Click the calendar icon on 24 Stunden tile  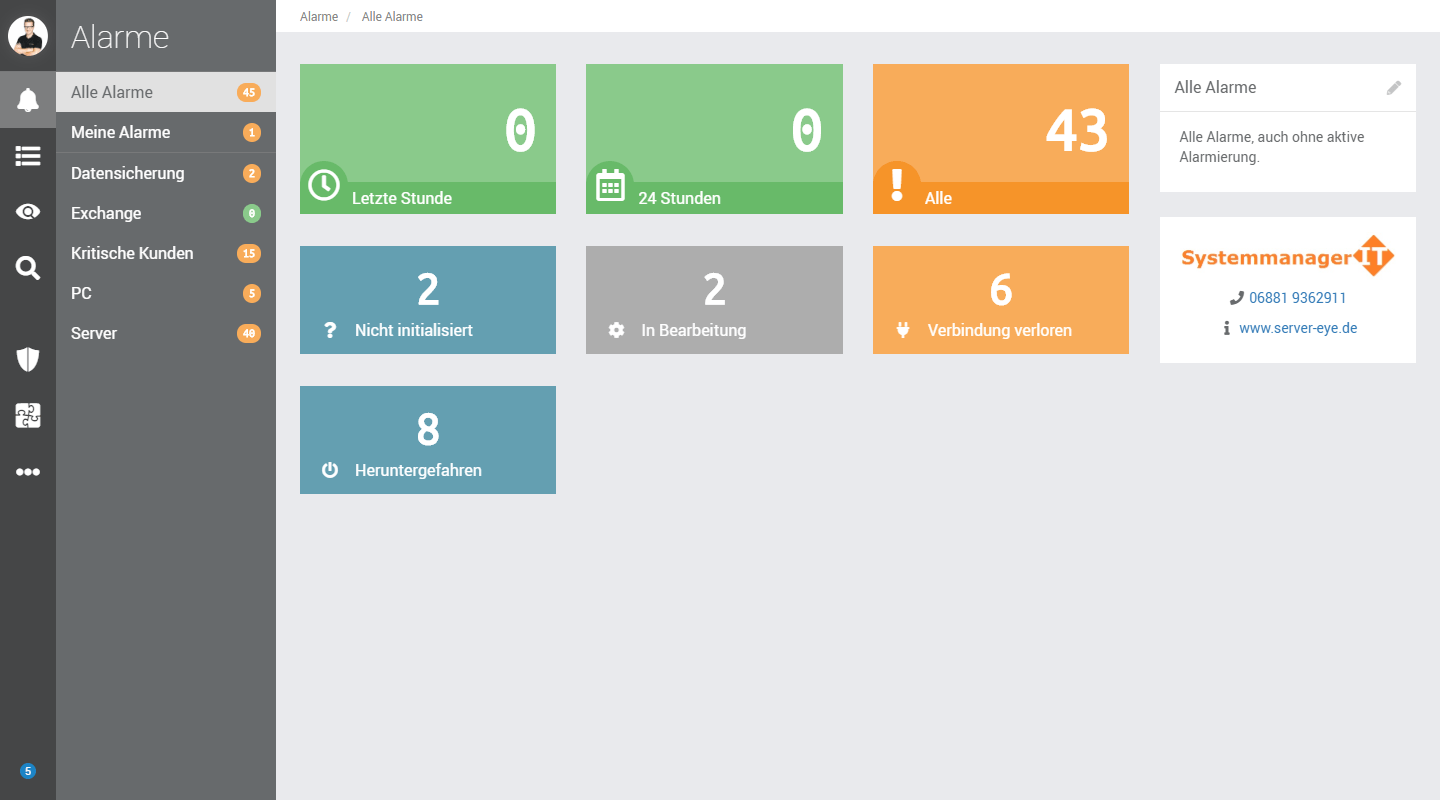coord(611,184)
